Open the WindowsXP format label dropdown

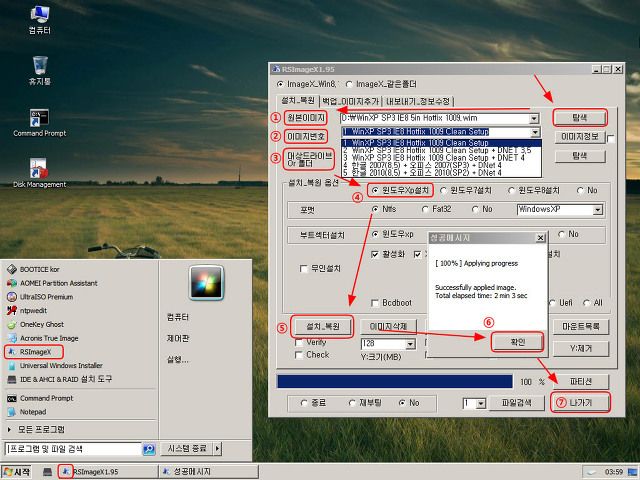[598, 210]
